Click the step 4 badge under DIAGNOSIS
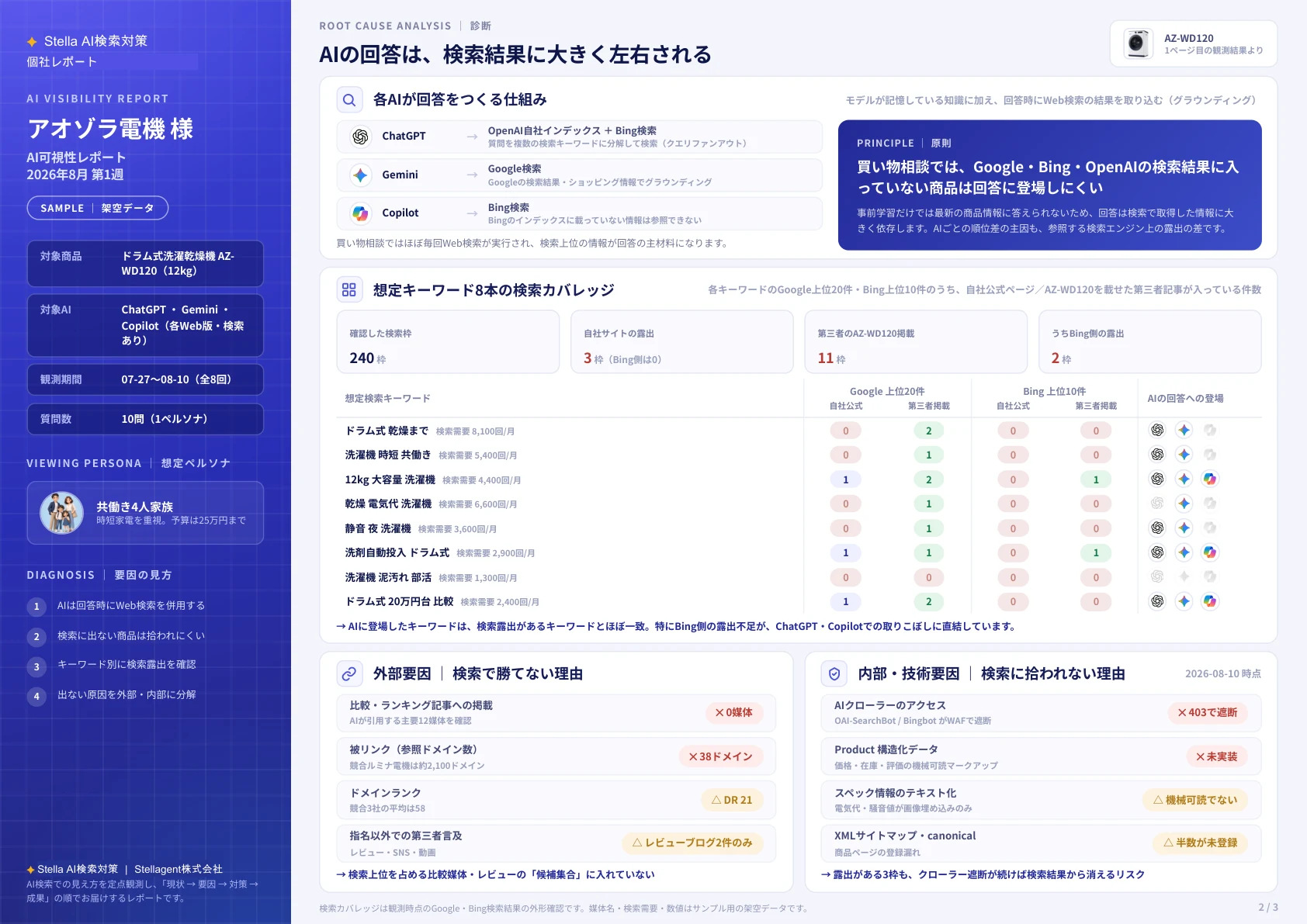The width and height of the screenshot is (1307, 924). pyautogui.click(x=36, y=696)
